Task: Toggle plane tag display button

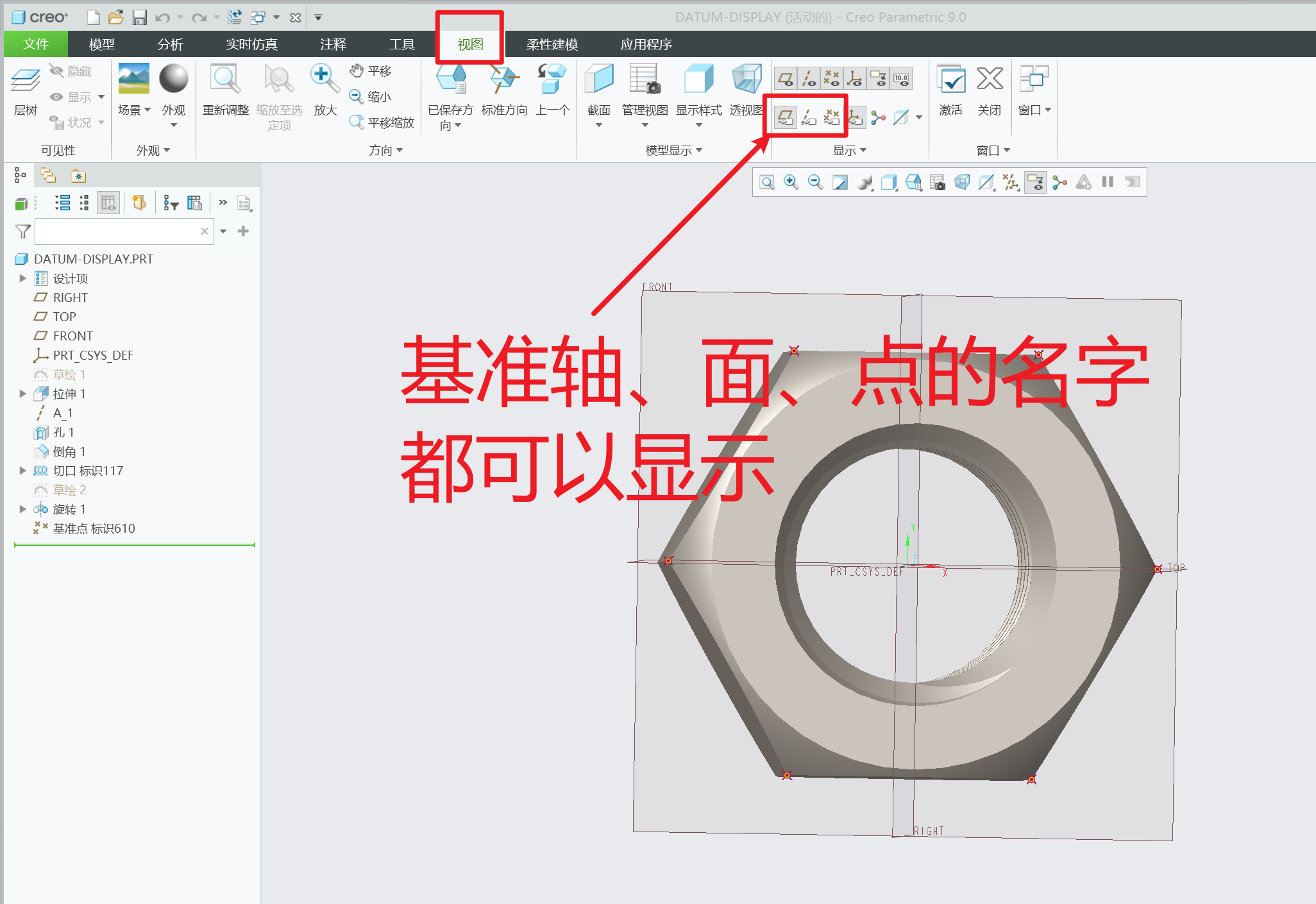Action: point(786,117)
